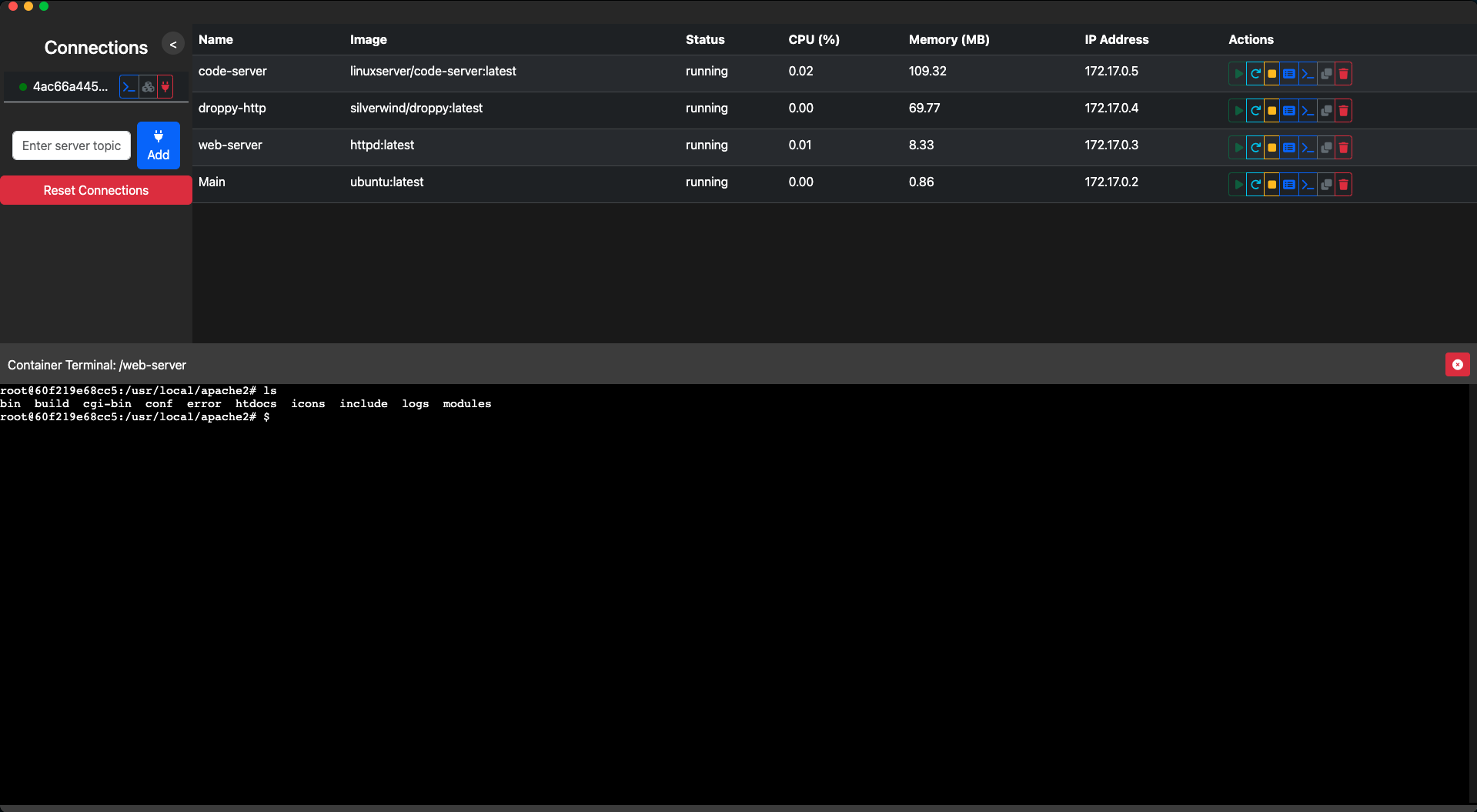Restart the Main ubuntu container
The width and height of the screenshot is (1477, 812).
(1255, 185)
